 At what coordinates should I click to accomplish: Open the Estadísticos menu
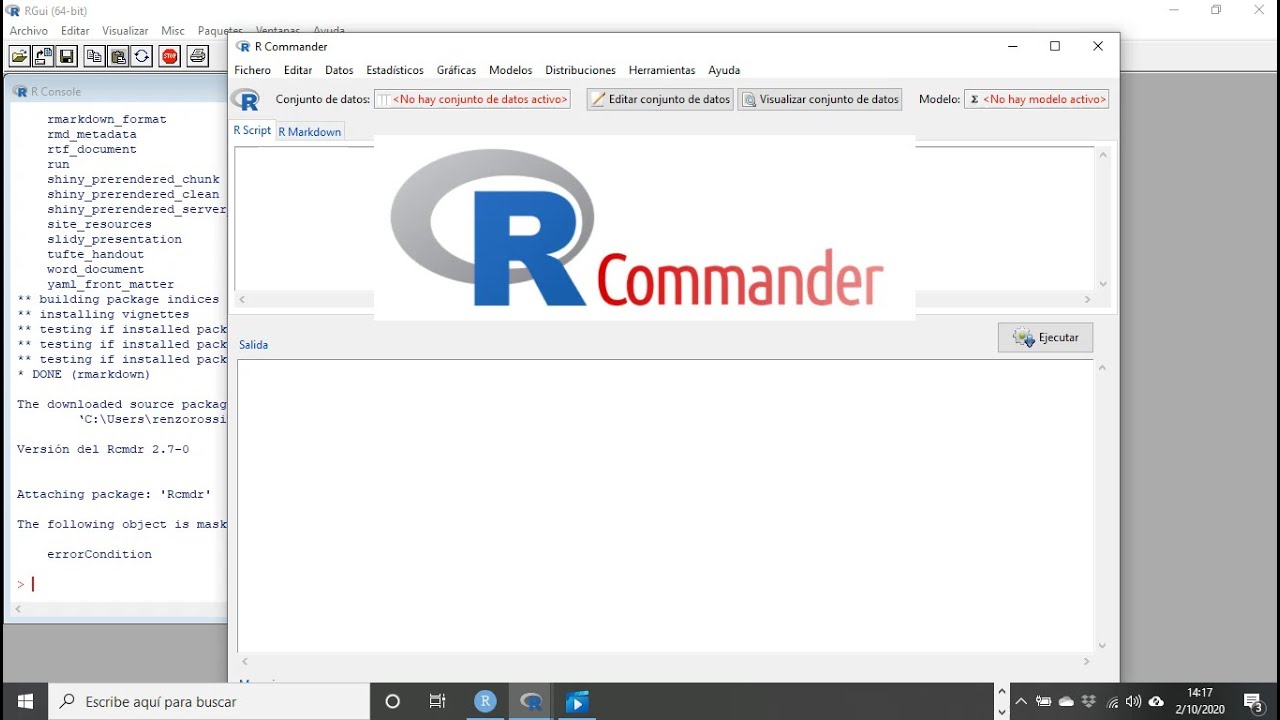click(395, 70)
